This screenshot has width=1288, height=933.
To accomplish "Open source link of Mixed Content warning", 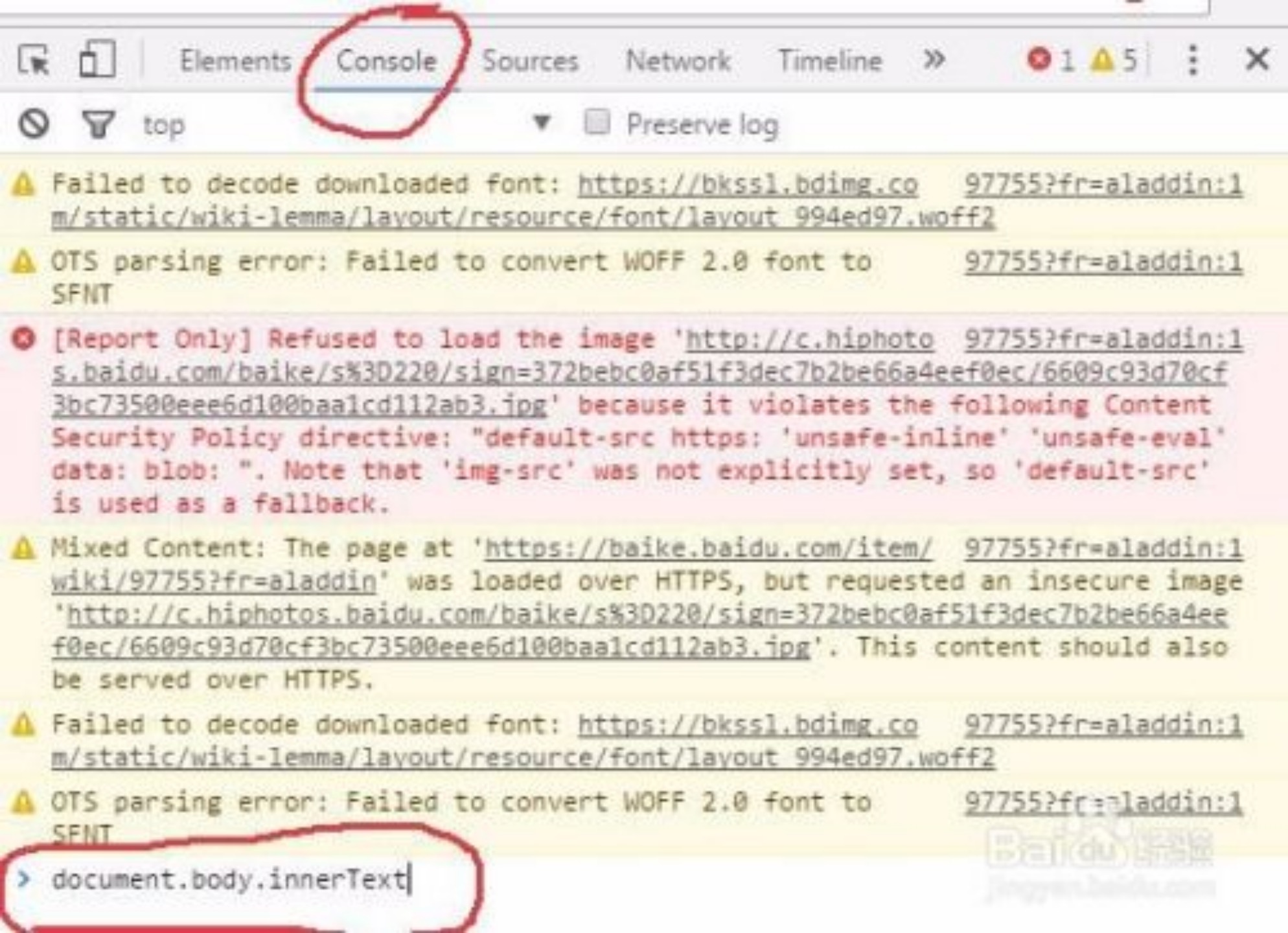I will (x=1103, y=548).
